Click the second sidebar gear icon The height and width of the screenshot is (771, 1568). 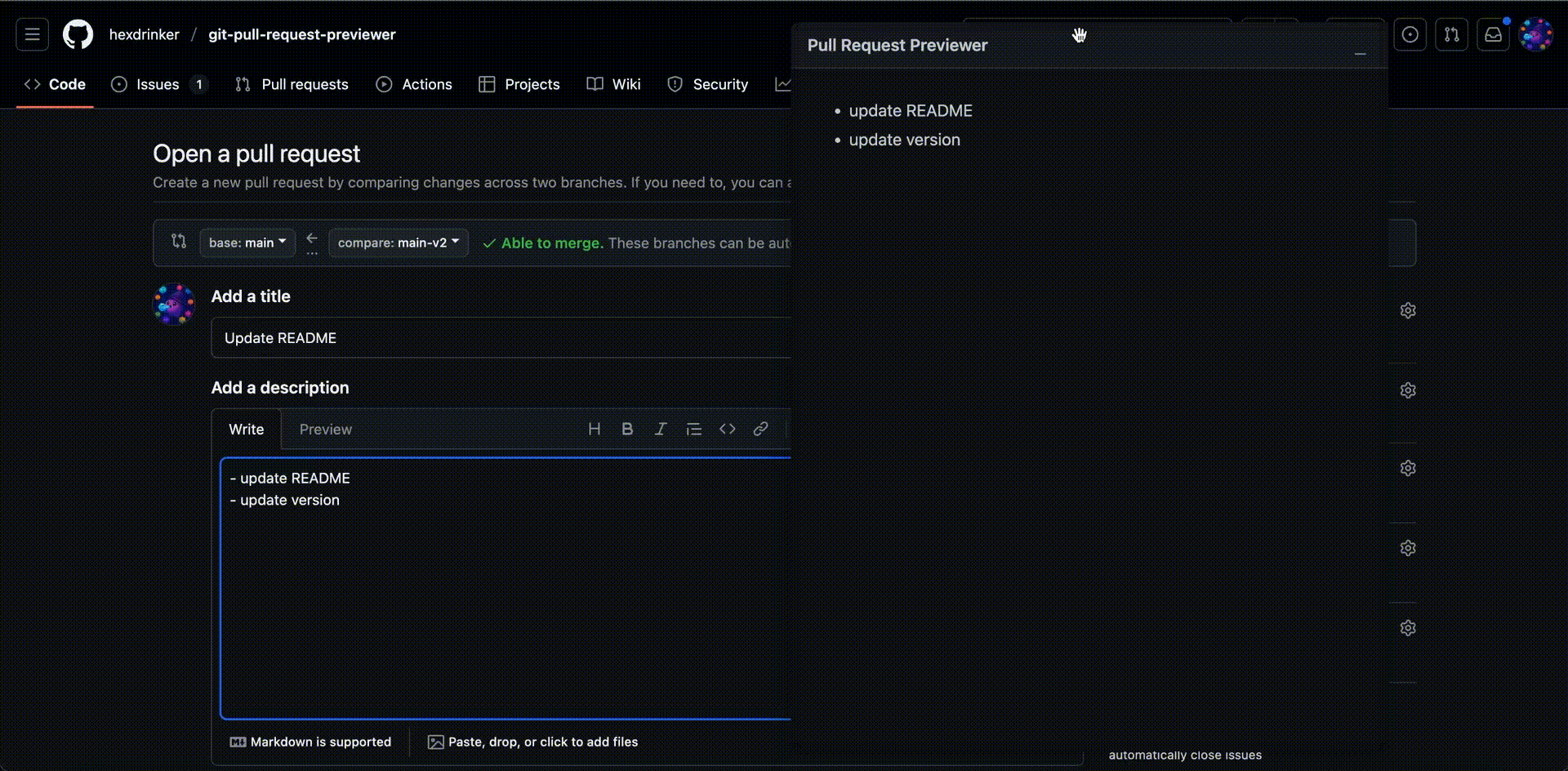coord(1408,390)
